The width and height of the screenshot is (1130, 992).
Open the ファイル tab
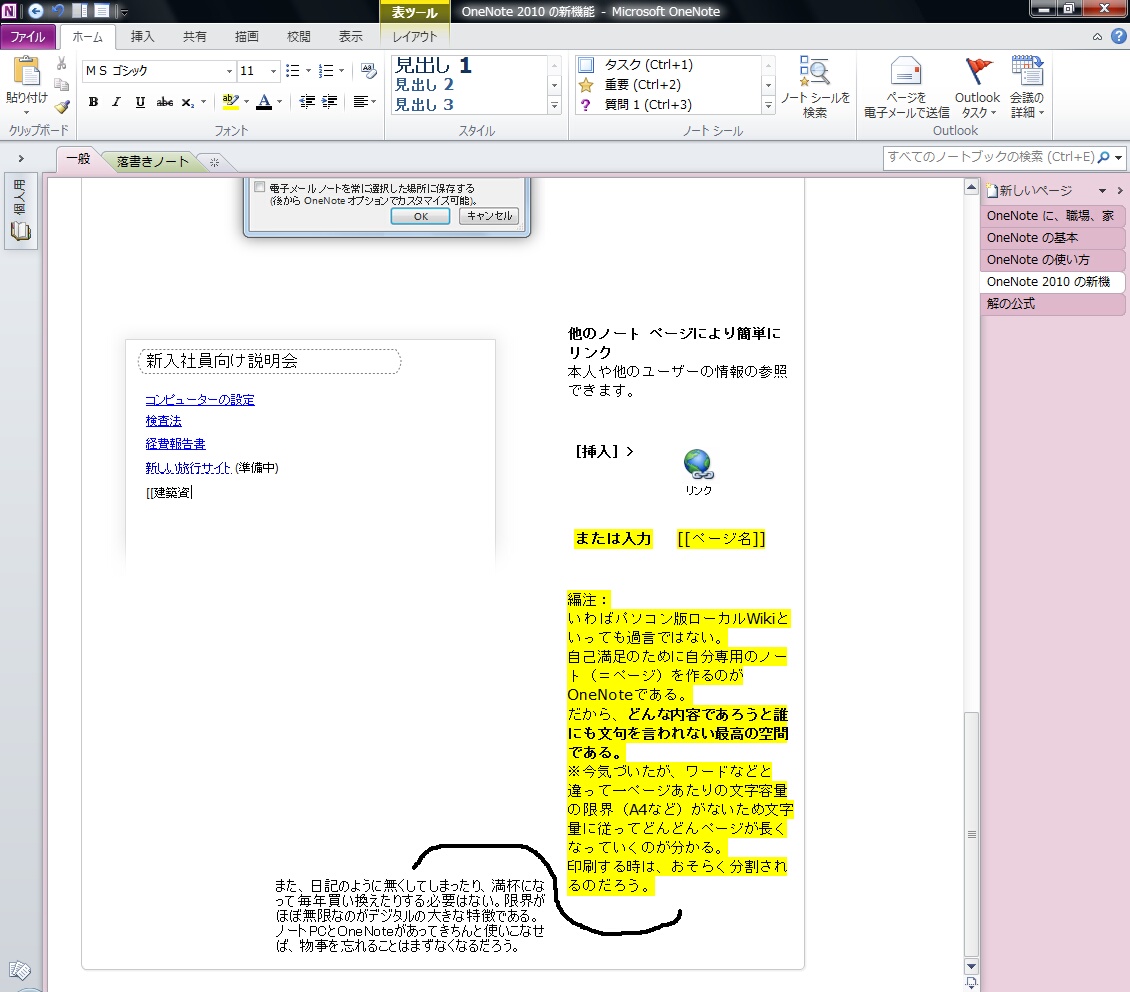[27, 37]
